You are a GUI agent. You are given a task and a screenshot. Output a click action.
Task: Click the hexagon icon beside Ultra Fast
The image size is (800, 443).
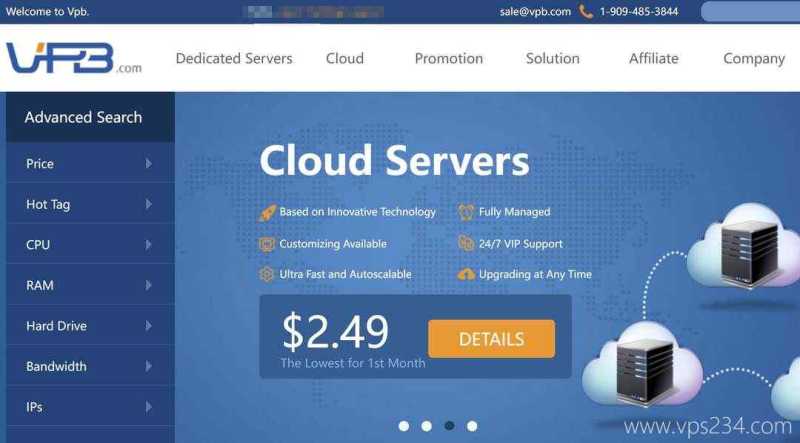click(267, 275)
